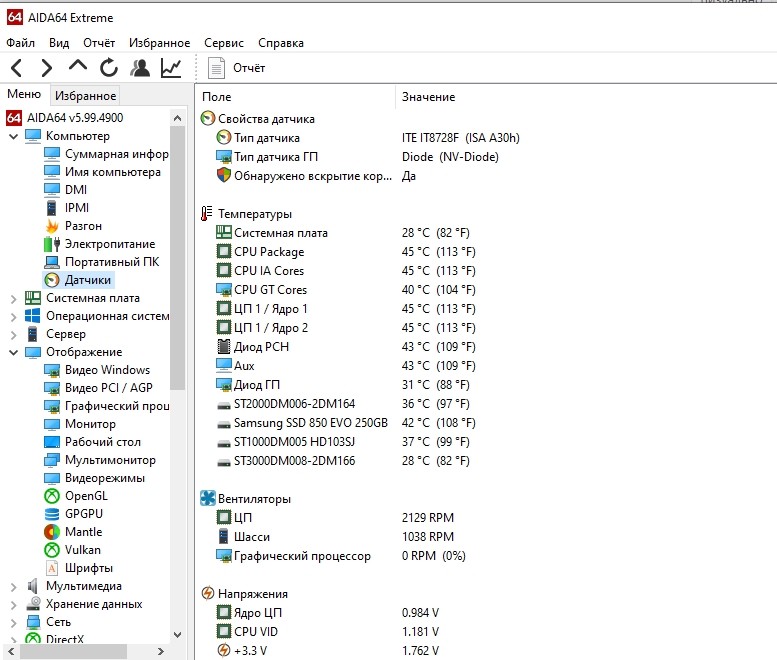Open the Шрифты font icon item
Screen dimensions: 777x660
52,568
